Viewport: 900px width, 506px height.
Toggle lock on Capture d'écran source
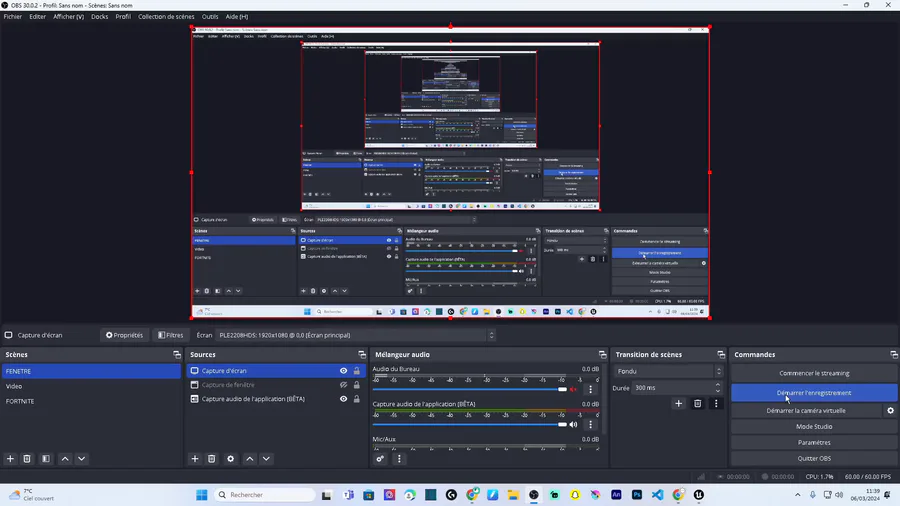356,371
